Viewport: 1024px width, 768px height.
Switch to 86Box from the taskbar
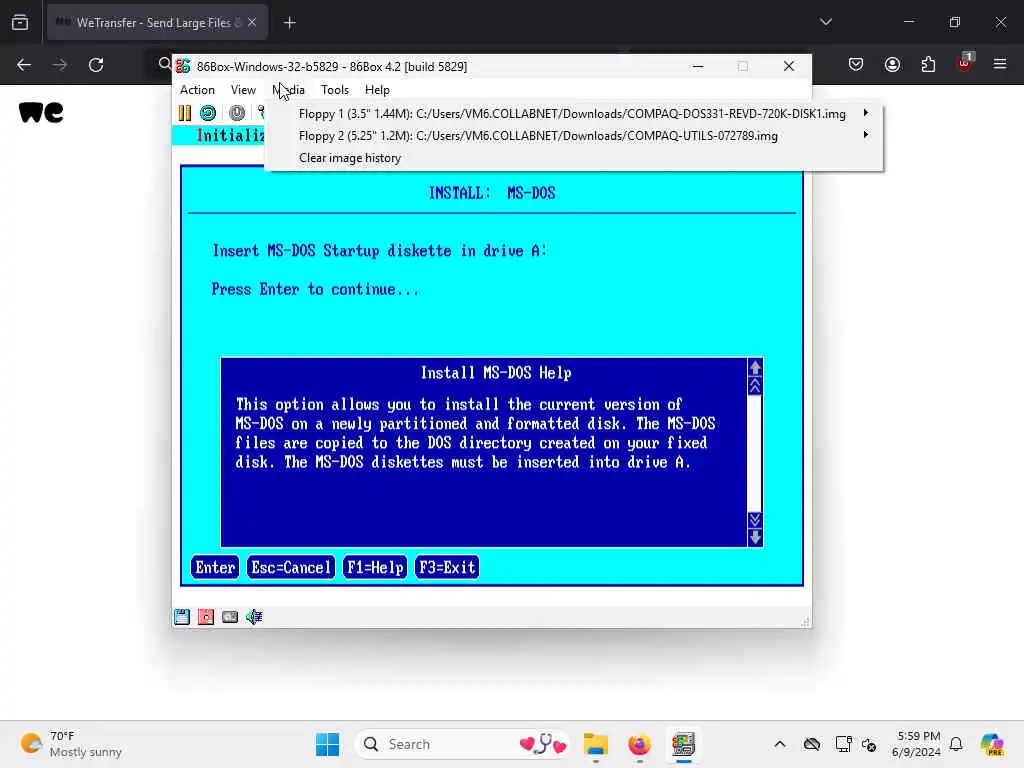(683, 744)
